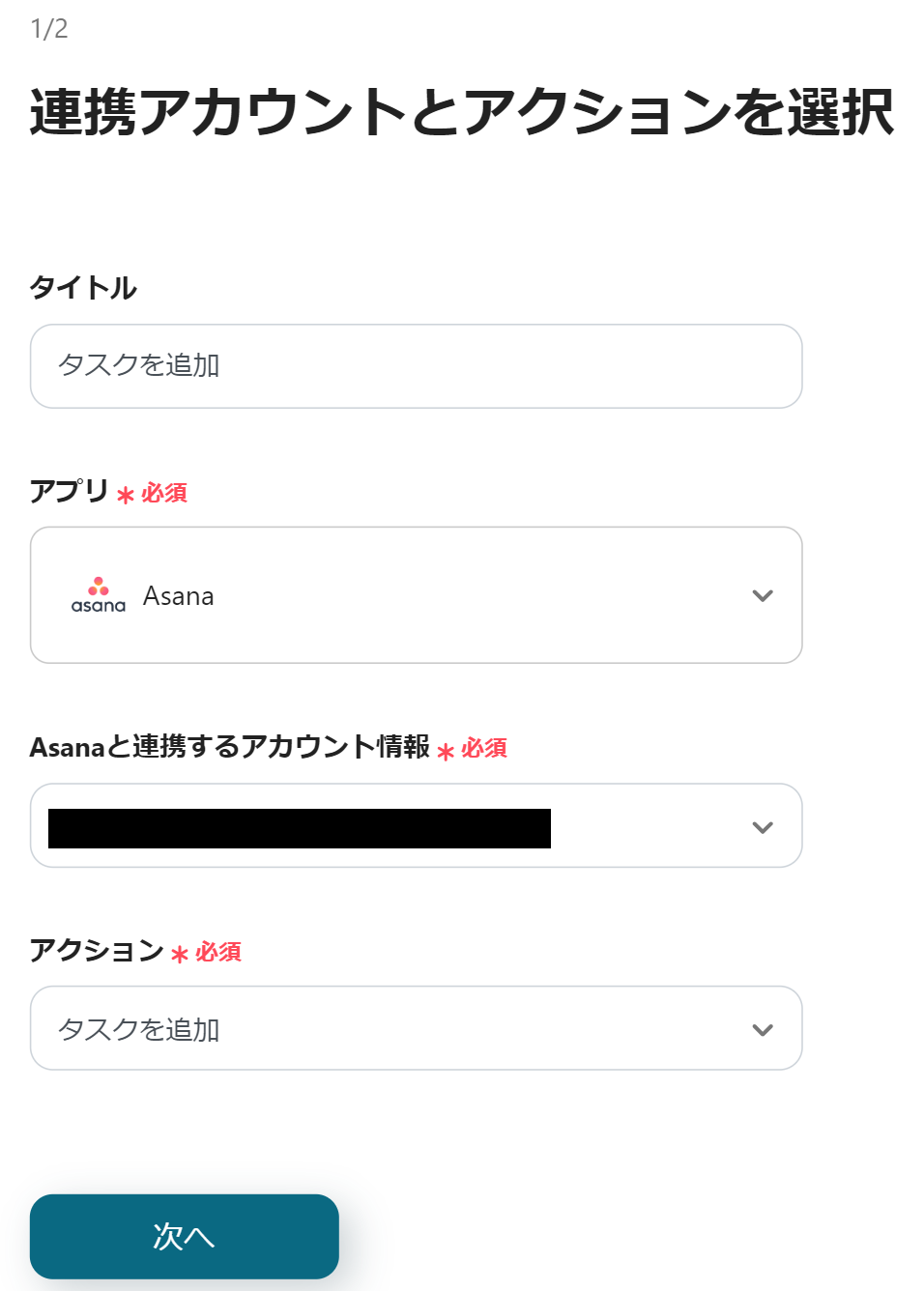Image resolution: width=924 pixels, height=1291 pixels.
Task: Click "タスクを追加" in the アクション selector
Action: point(139,1030)
